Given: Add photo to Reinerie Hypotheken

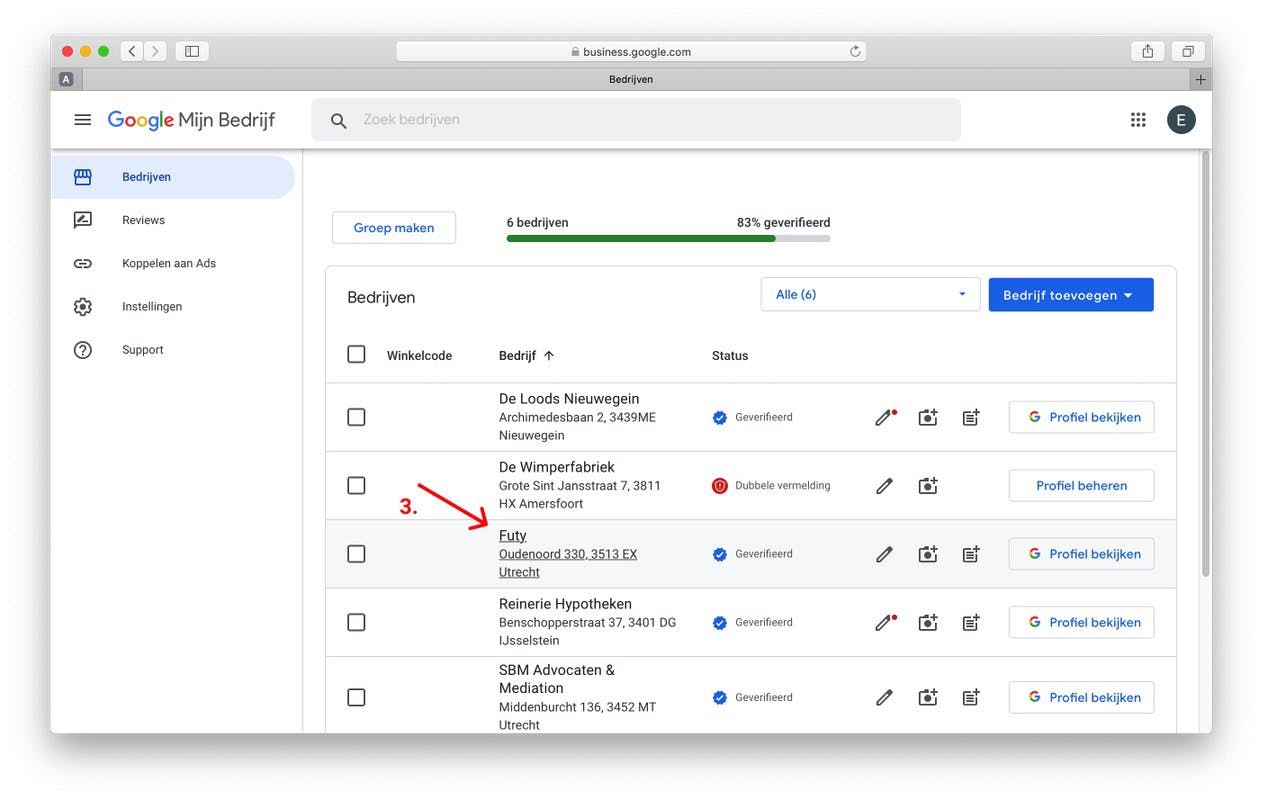Looking at the screenshot, I should coord(928,622).
